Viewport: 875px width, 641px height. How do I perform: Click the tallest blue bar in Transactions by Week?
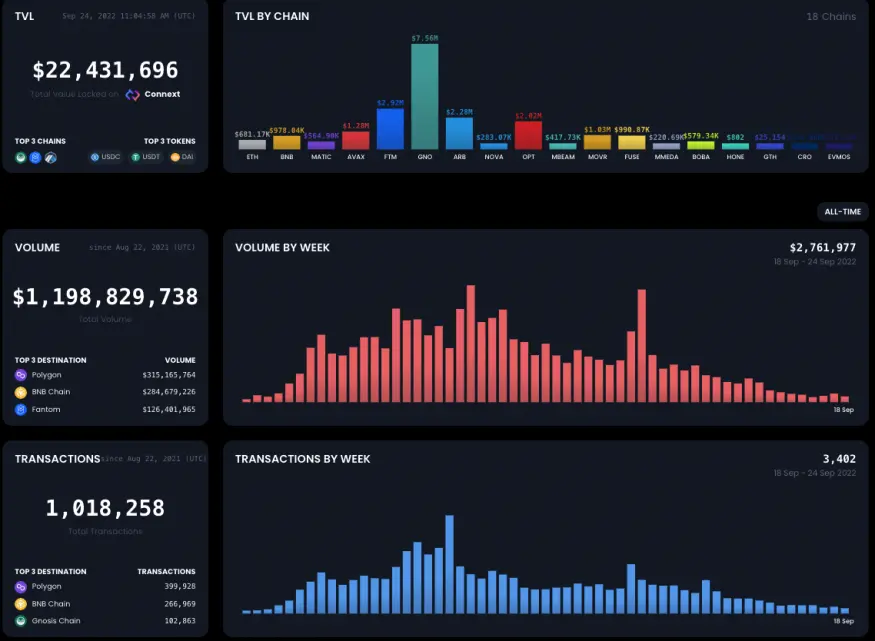click(449, 565)
